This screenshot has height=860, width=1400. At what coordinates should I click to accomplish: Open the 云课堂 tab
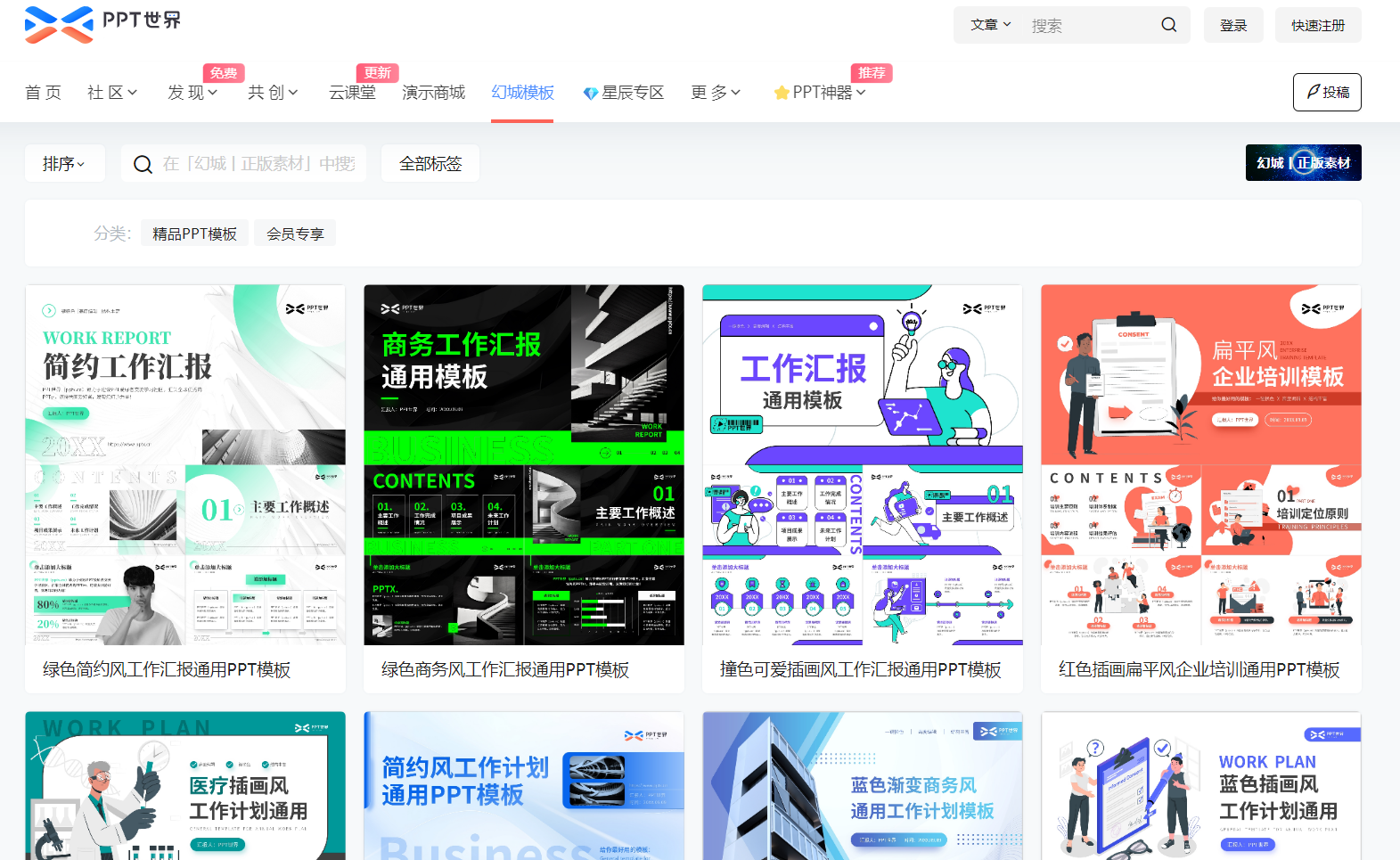(352, 93)
